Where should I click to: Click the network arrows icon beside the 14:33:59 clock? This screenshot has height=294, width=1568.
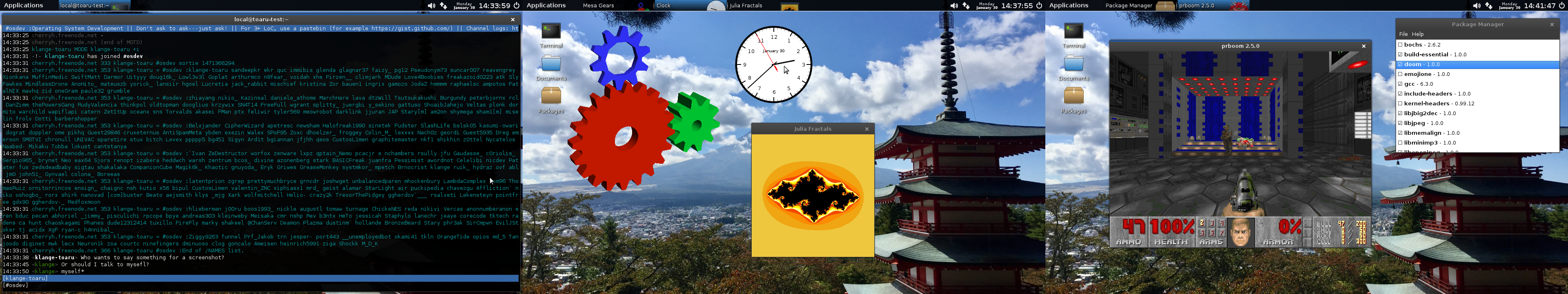pyautogui.click(x=444, y=5)
